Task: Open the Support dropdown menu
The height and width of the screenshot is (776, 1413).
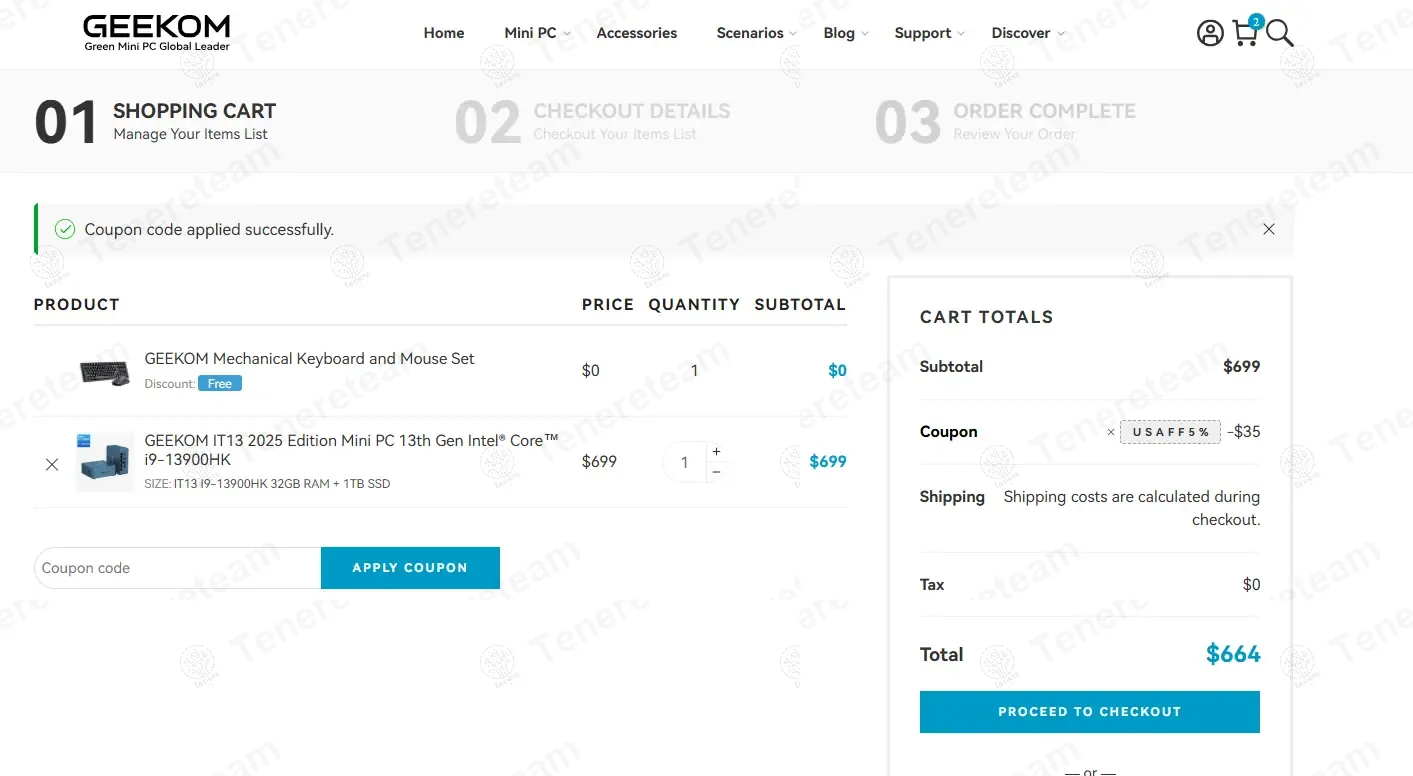Action: [x=928, y=33]
